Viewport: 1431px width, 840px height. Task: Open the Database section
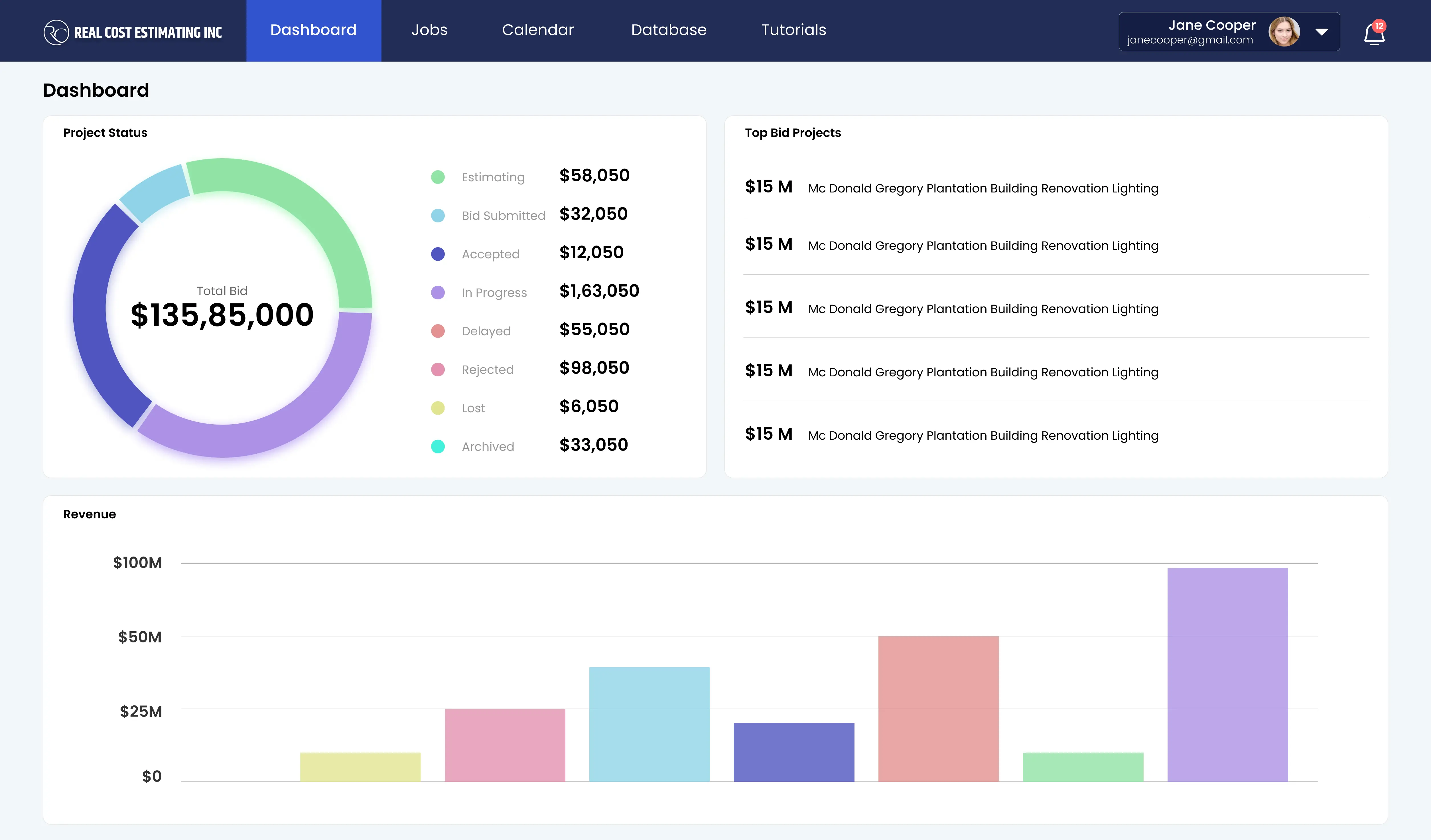click(669, 30)
